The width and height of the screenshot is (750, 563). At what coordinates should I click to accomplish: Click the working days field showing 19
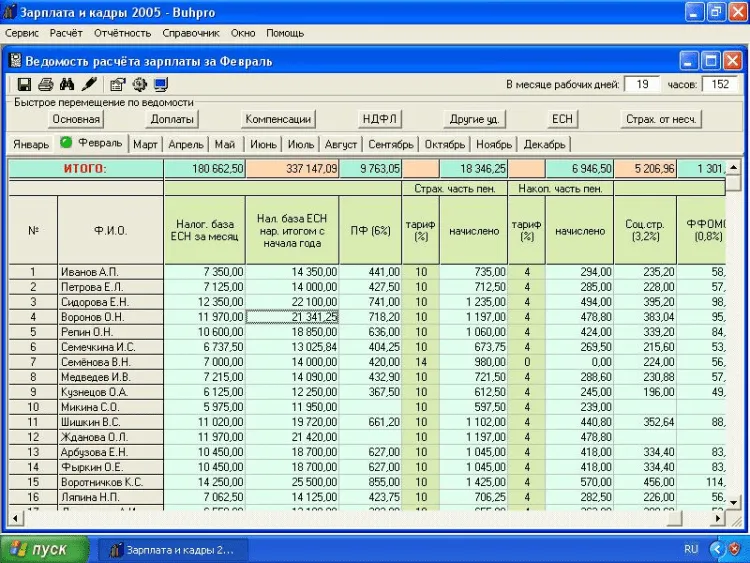point(643,85)
